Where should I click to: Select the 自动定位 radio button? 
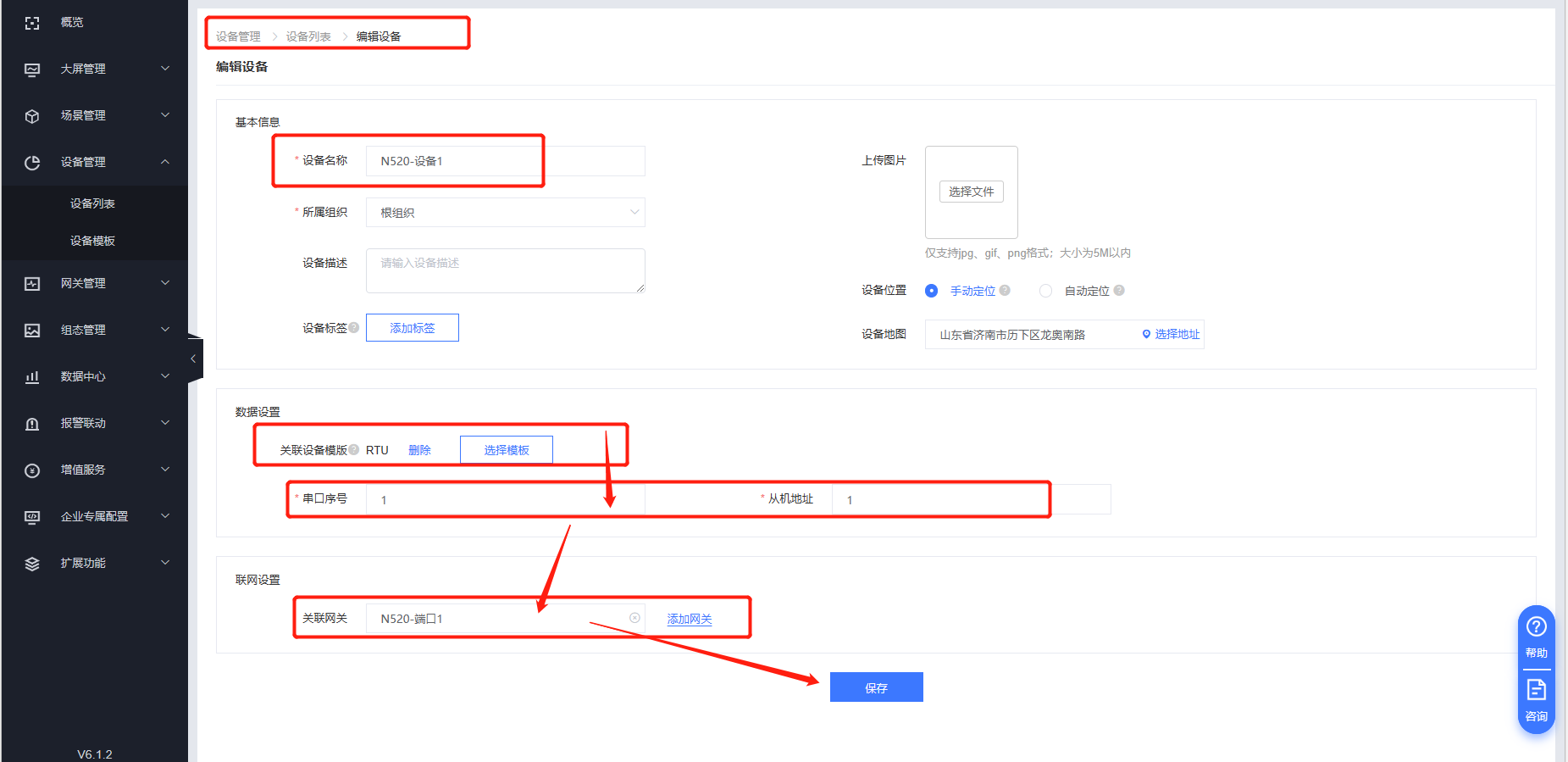pyautogui.click(x=1046, y=291)
